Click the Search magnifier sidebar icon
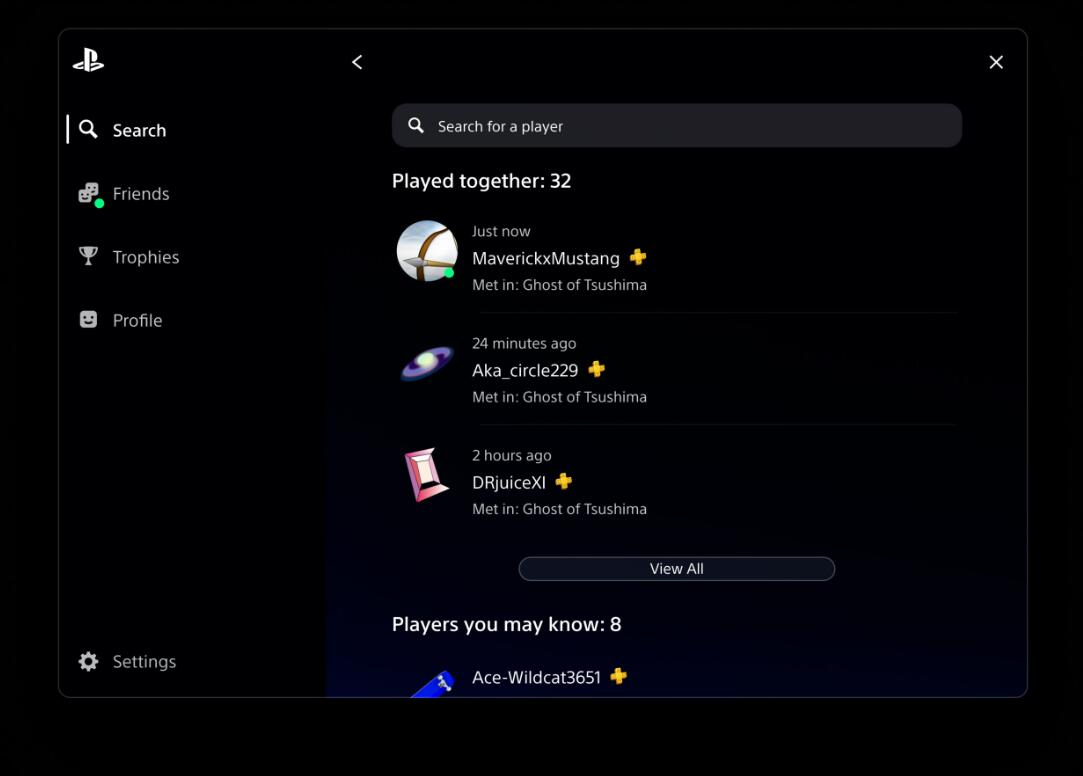The image size is (1083, 776). point(88,129)
